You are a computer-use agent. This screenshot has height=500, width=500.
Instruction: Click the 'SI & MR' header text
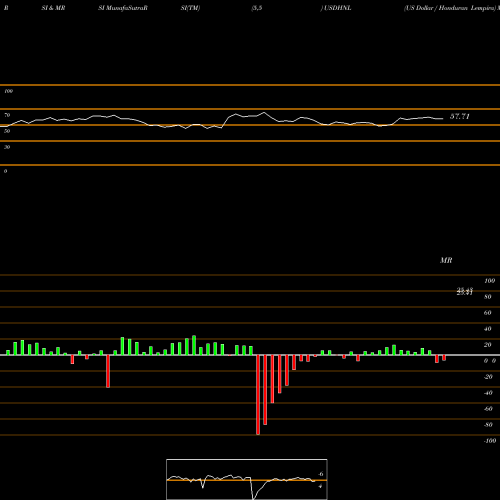click(x=53, y=8)
